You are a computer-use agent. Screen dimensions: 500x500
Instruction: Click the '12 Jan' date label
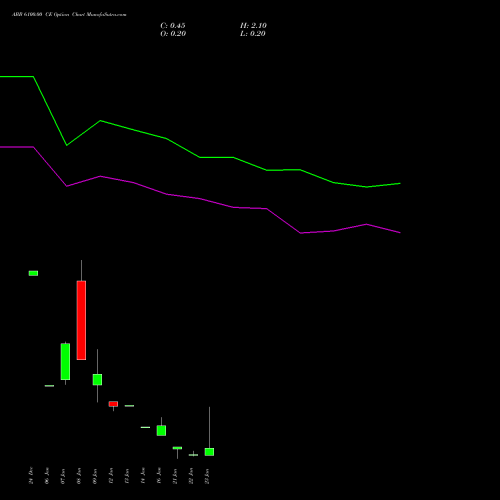[111, 476]
